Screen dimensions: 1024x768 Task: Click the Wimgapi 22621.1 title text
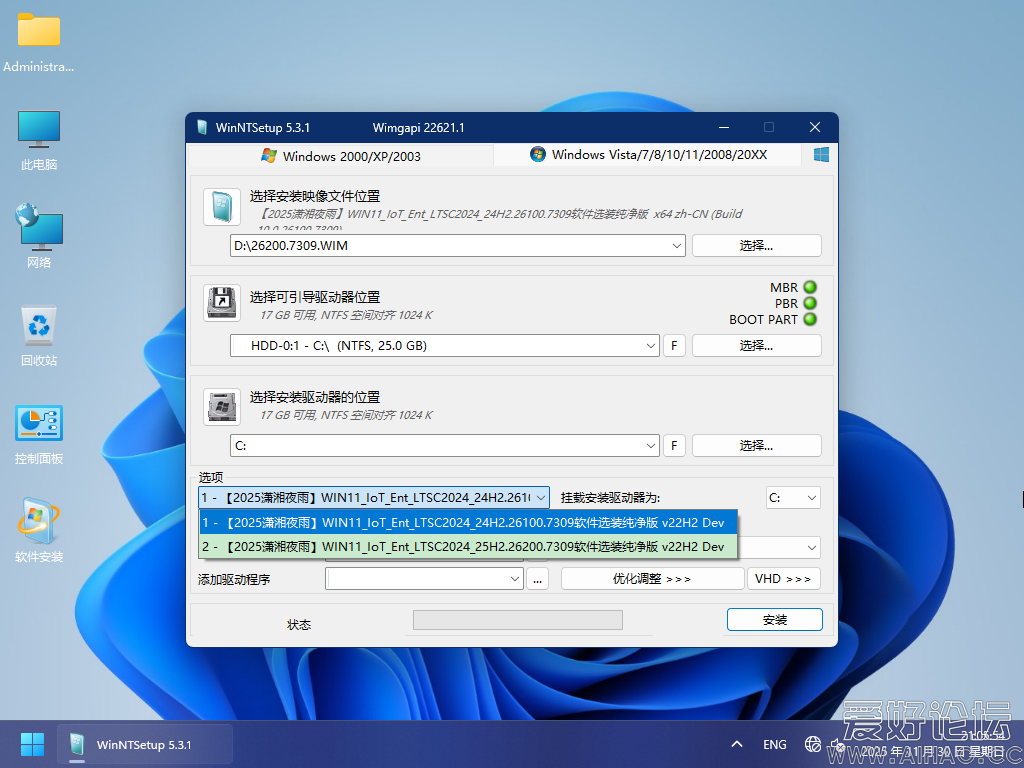pos(419,127)
